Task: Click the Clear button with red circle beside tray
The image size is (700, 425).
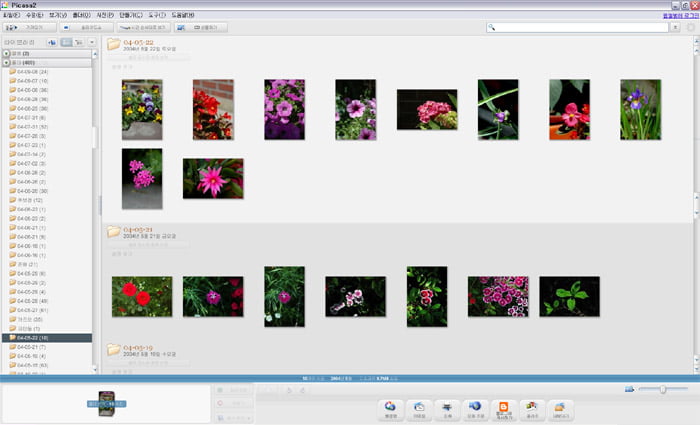Action: [x=233, y=403]
